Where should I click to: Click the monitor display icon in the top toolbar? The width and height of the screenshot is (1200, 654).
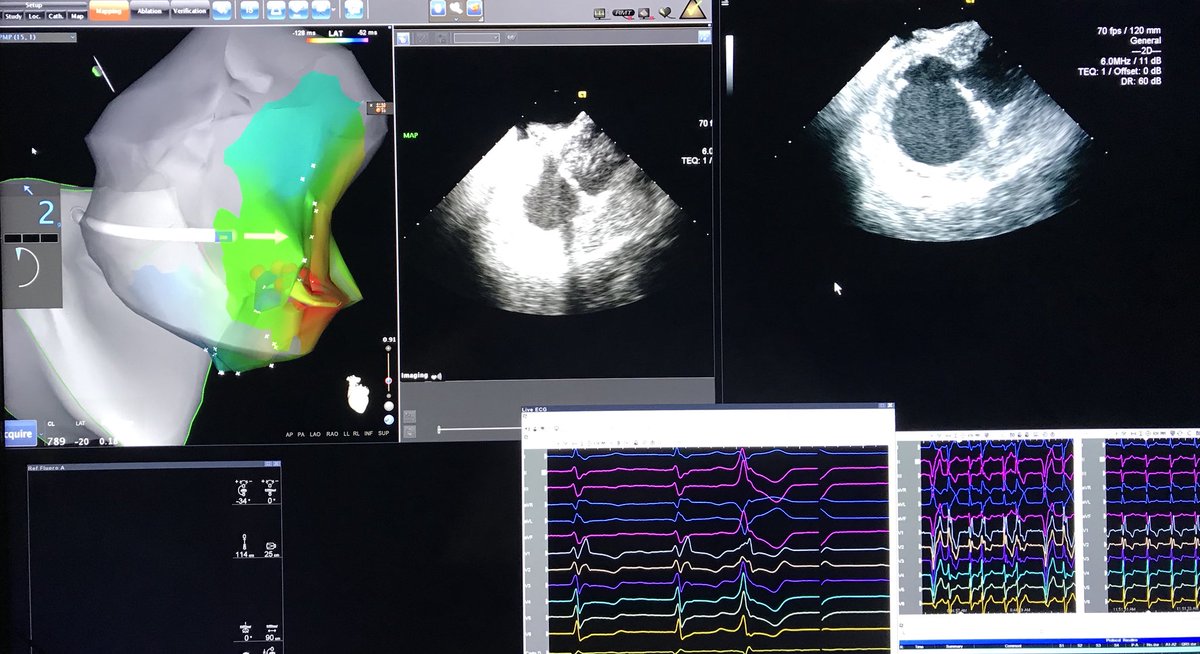(x=599, y=13)
